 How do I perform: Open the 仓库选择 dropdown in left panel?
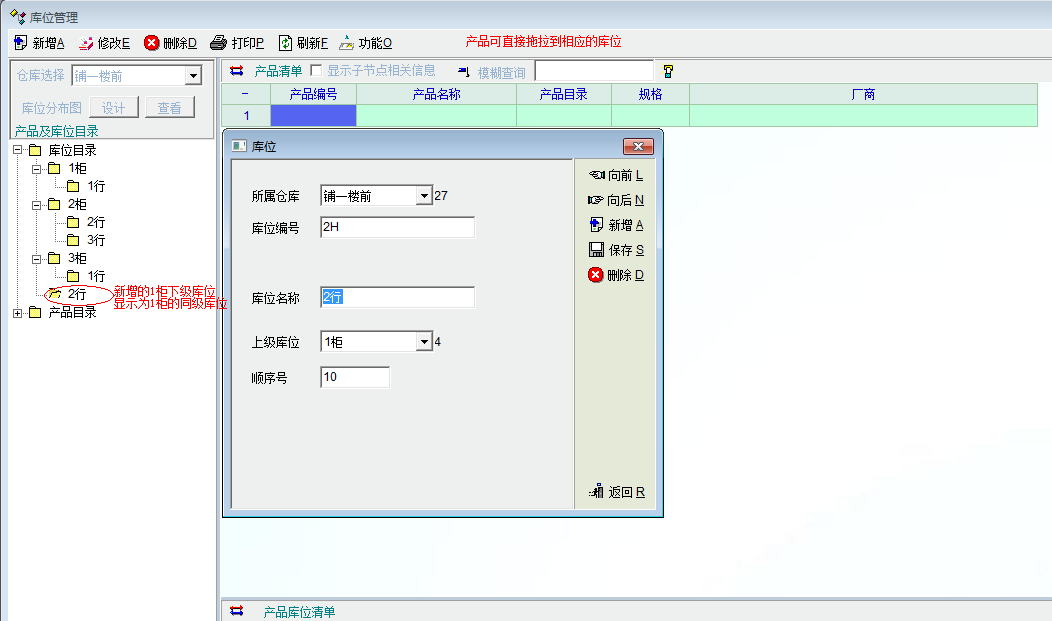point(193,77)
